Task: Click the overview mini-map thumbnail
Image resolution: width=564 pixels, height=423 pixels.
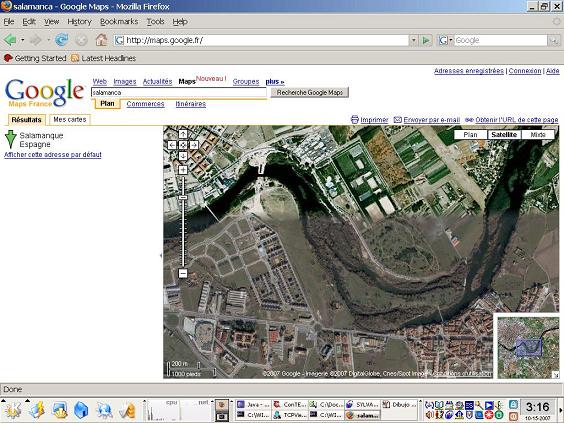Action: tap(528, 347)
